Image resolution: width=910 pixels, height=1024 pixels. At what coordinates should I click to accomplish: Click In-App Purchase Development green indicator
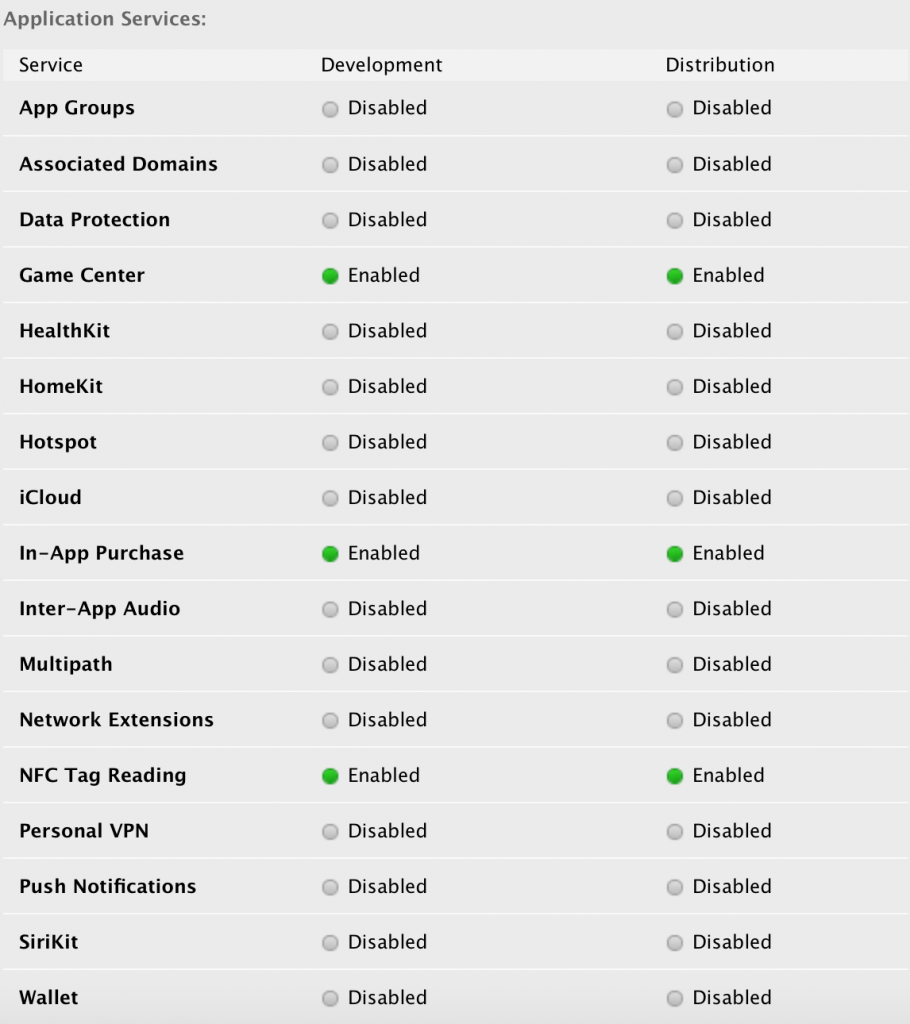330,554
